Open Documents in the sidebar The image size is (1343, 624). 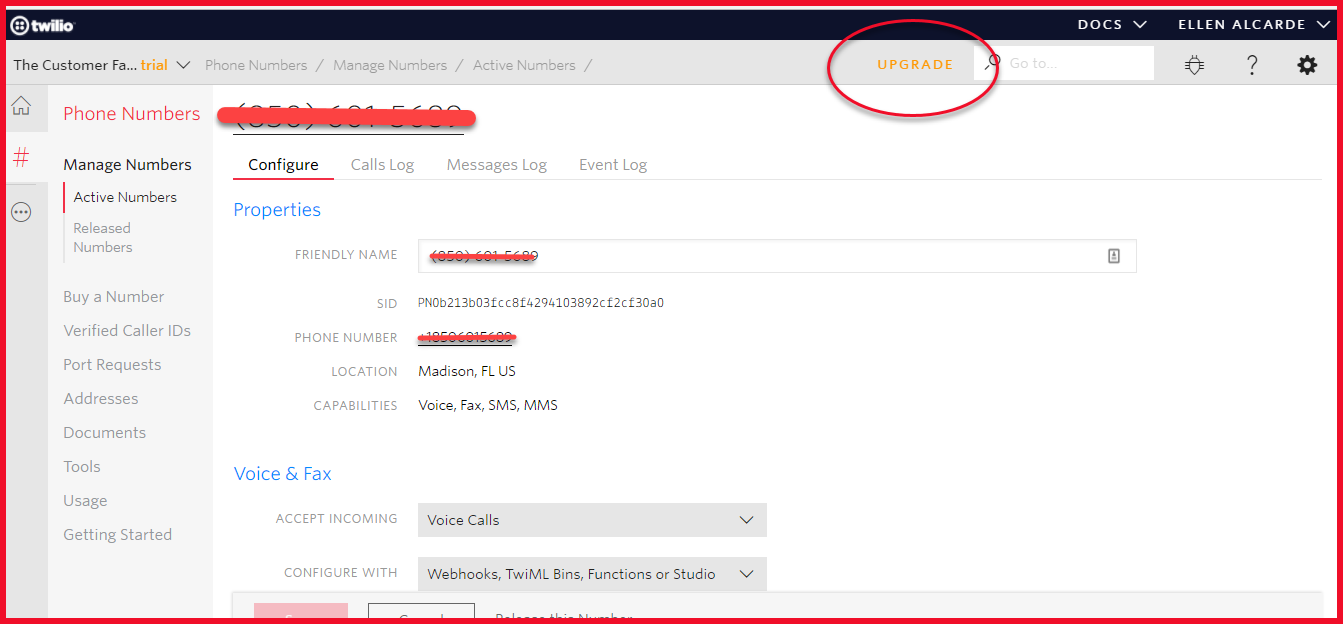pyautogui.click(x=104, y=433)
